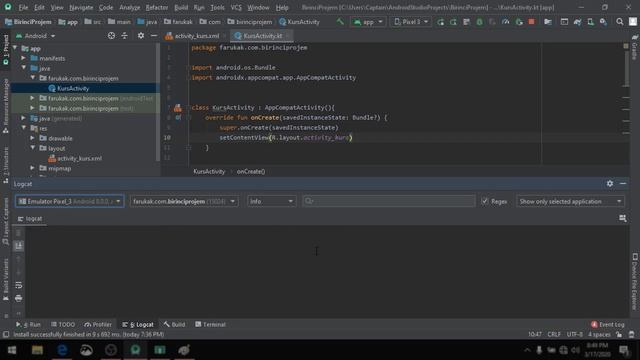Hide the Project panel with minus icon
The image size is (640, 360).
(x=154, y=36)
